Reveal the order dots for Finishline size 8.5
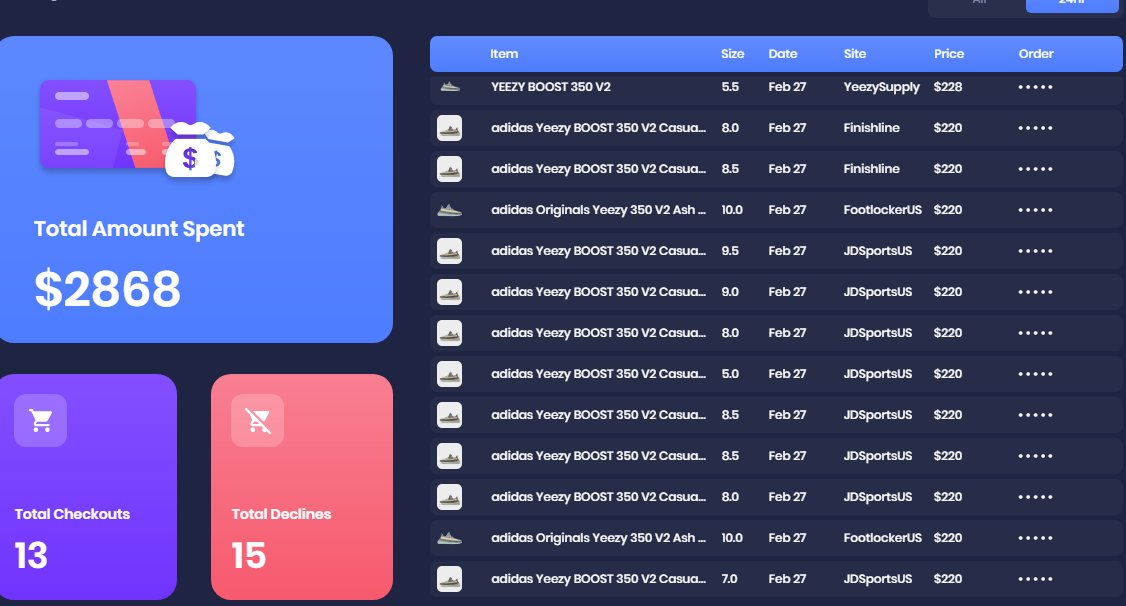The width and height of the screenshot is (1126, 606). pyautogui.click(x=1035, y=169)
